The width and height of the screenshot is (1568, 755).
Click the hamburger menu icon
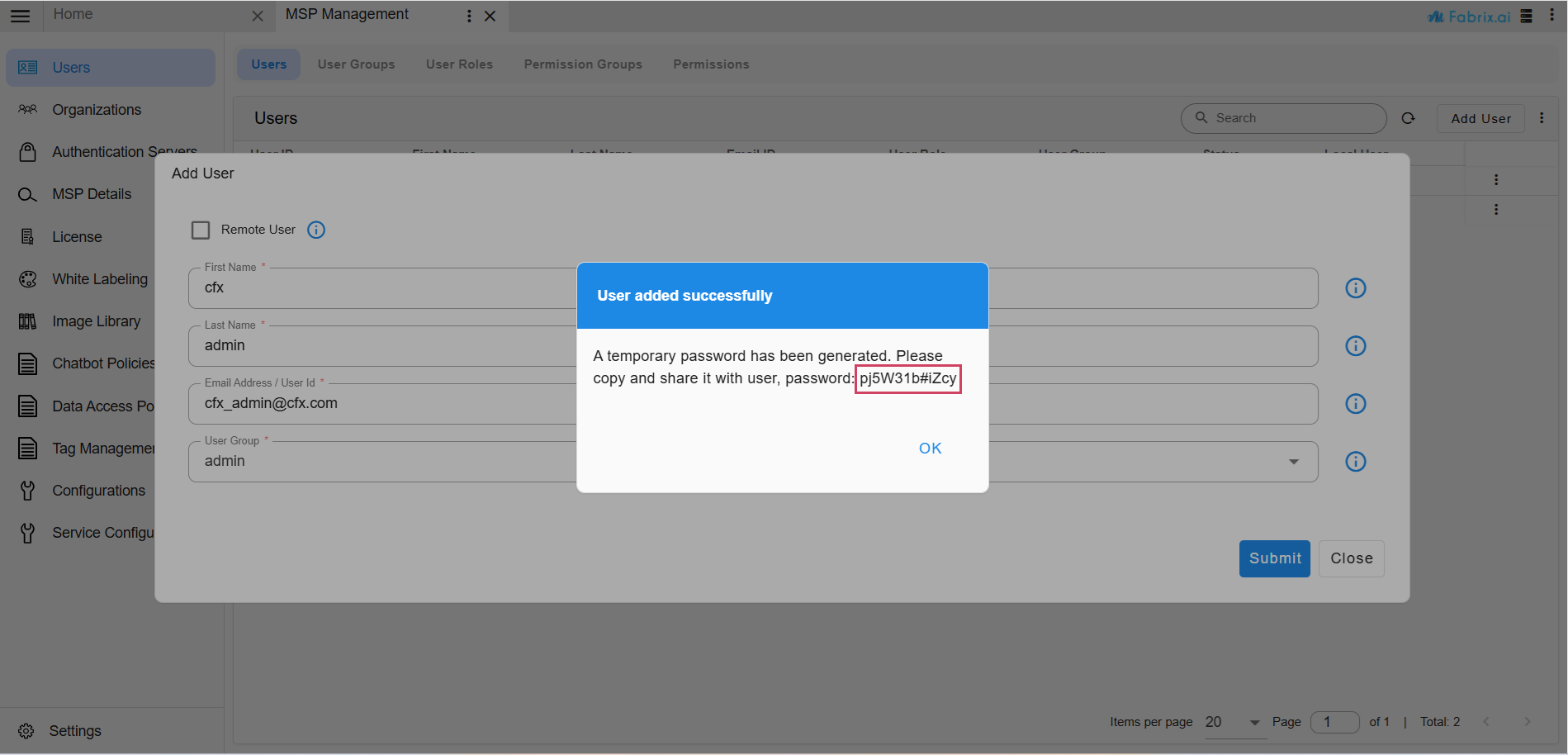21,16
